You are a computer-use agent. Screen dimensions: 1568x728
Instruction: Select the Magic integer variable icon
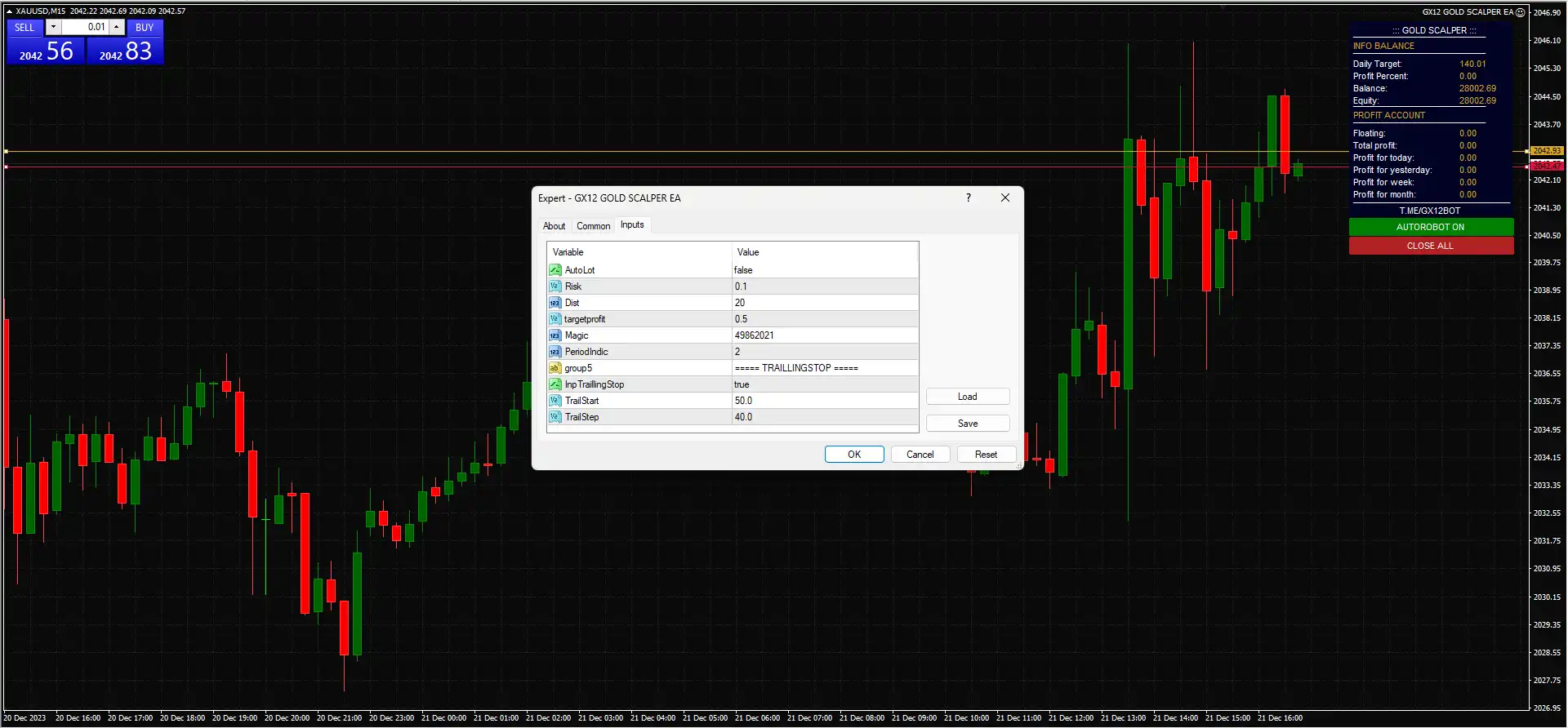click(555, 335)
